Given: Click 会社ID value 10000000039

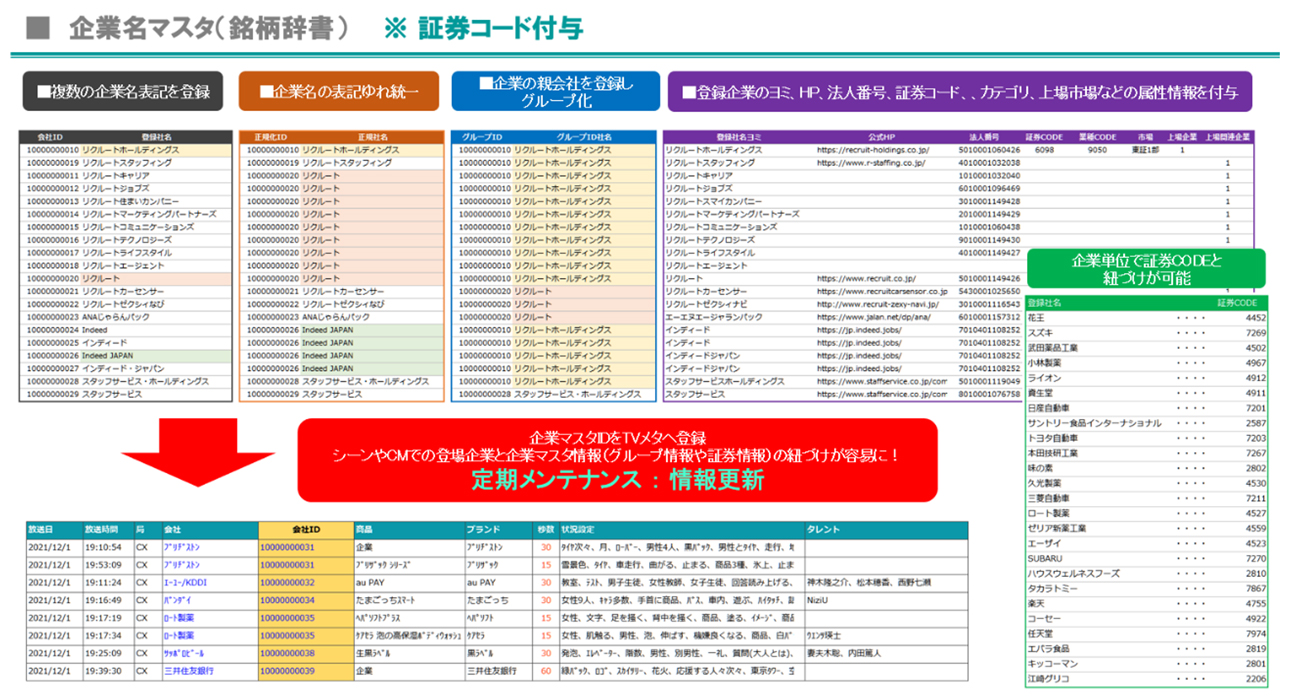Looking at the screenshot, I should [x=288, y=670].
